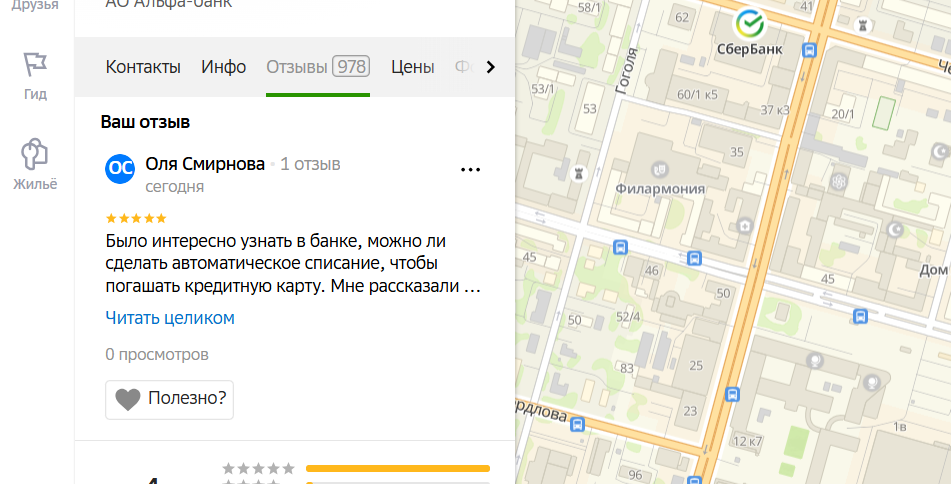Click the Гоголя street label
The height and width of the screenshot is (484, 951).
627,70
